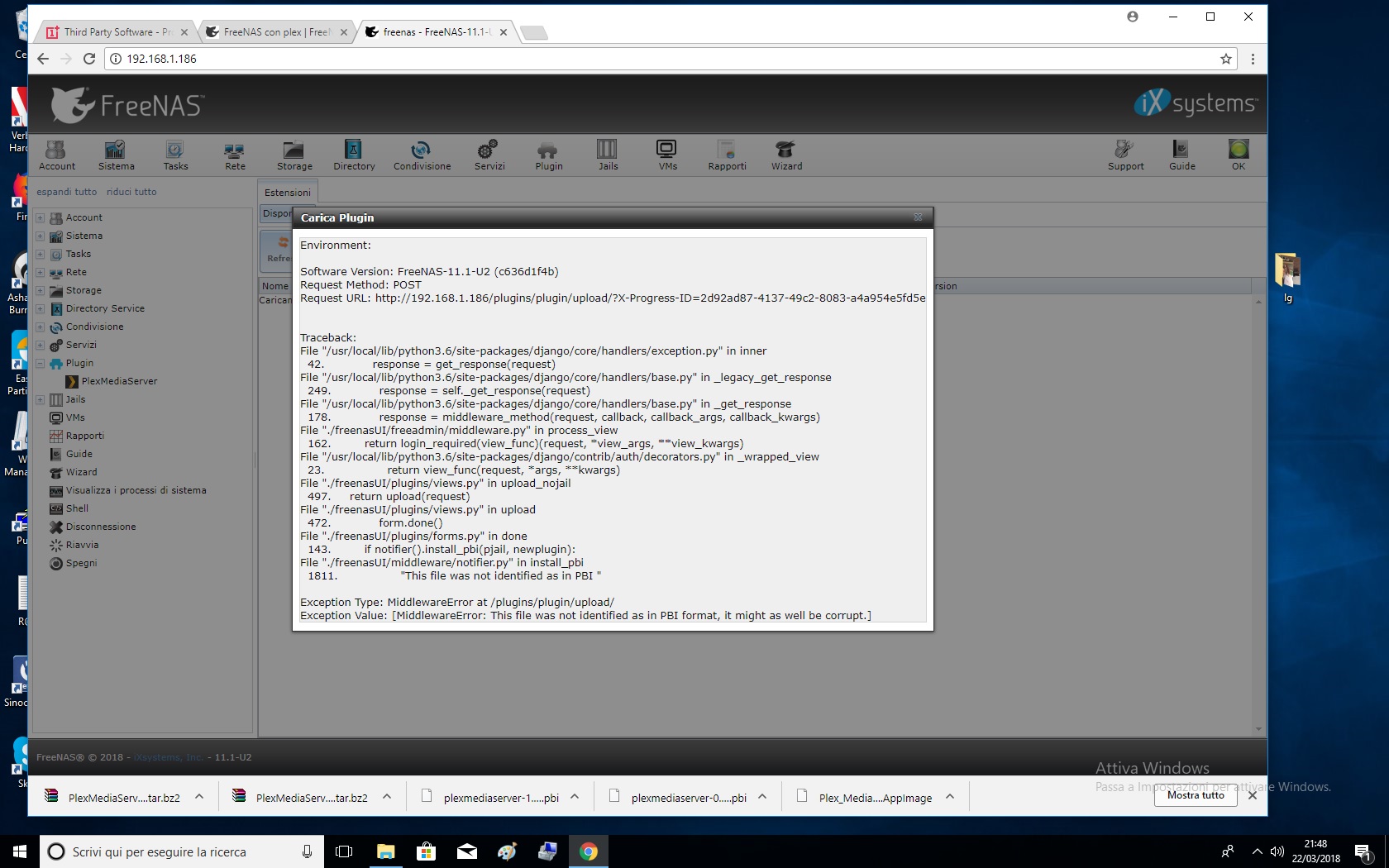Open Task View on the taskbar
This screenshot has width=1389, height=868.
tap(344, 851)
